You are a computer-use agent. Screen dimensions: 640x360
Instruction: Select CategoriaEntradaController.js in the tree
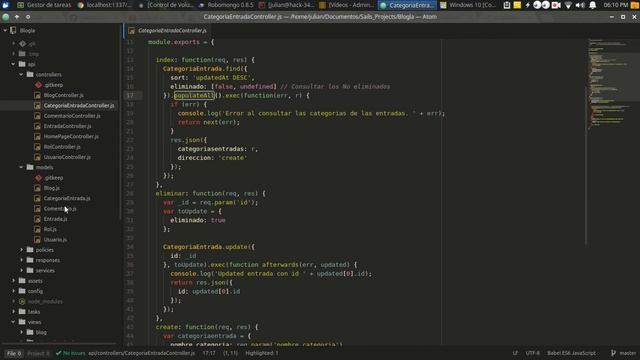pos(79,105)
